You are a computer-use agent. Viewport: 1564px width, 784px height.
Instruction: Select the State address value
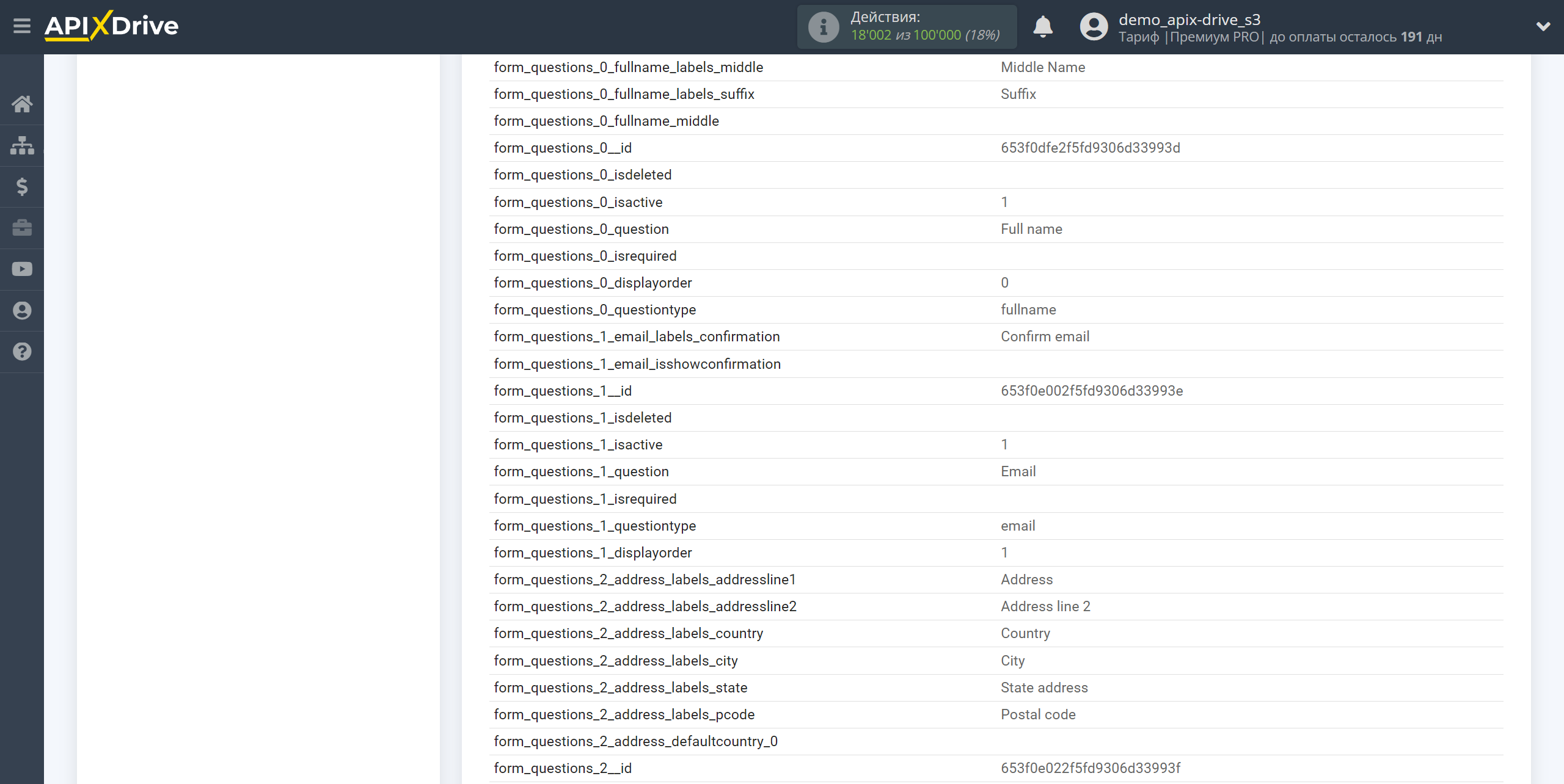(x=1044, y=688)
